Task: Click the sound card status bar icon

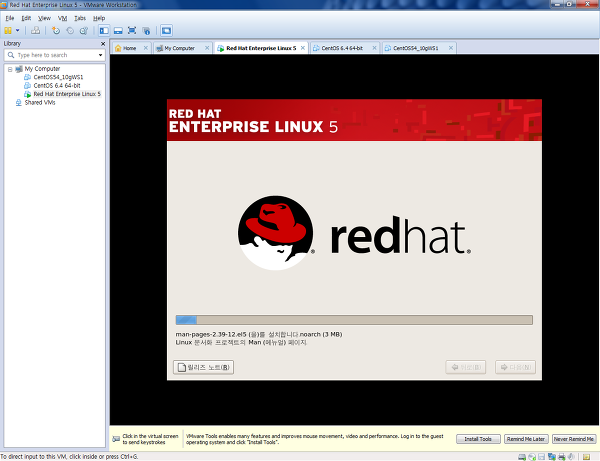Action: tap(571, 457)
